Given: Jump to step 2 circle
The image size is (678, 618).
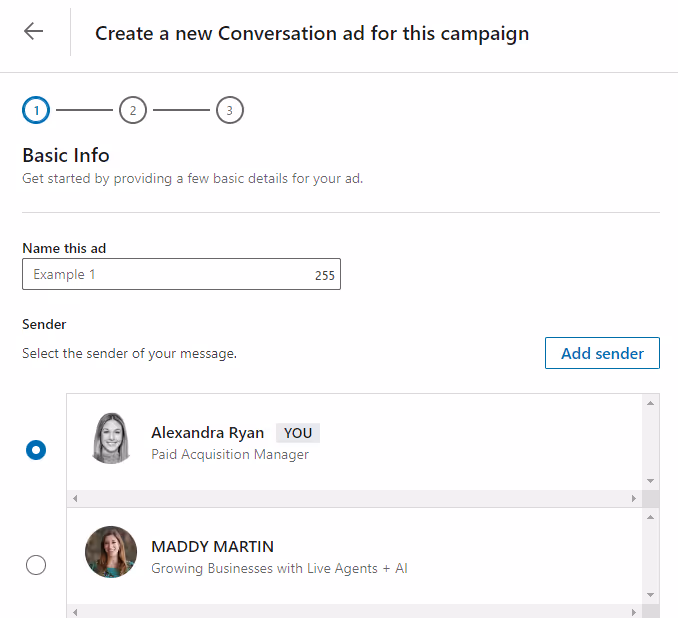Looking at the screenshot, I should coord(133,110).
